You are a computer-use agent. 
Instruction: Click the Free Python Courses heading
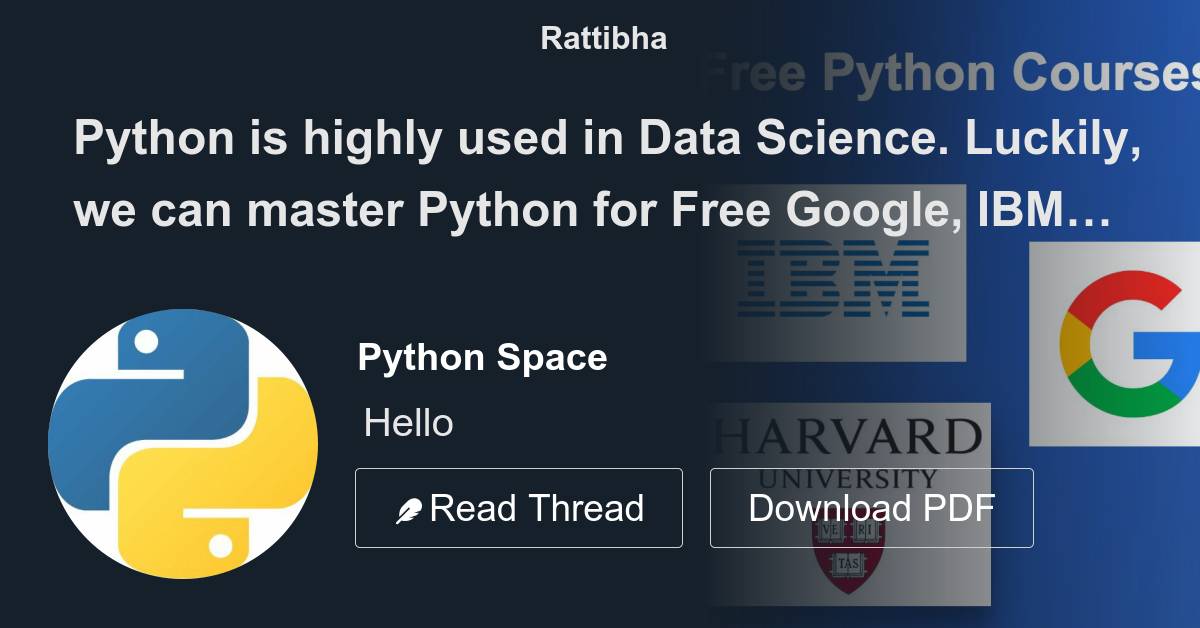[950, 73]
